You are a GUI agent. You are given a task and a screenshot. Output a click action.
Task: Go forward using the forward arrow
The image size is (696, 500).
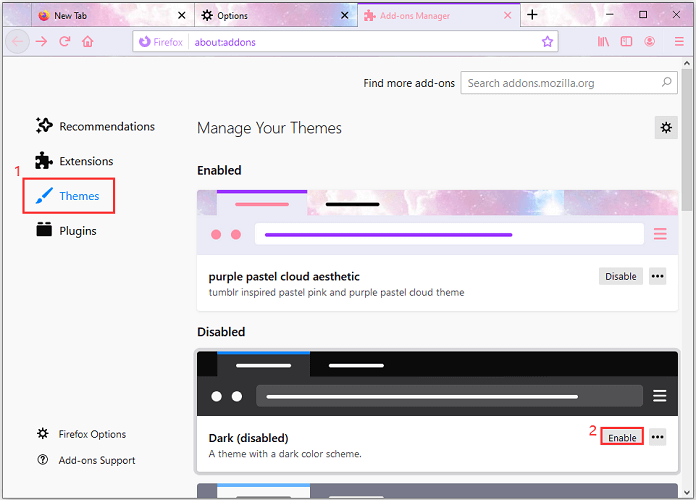pyautogui.click(x=41, y=42)
